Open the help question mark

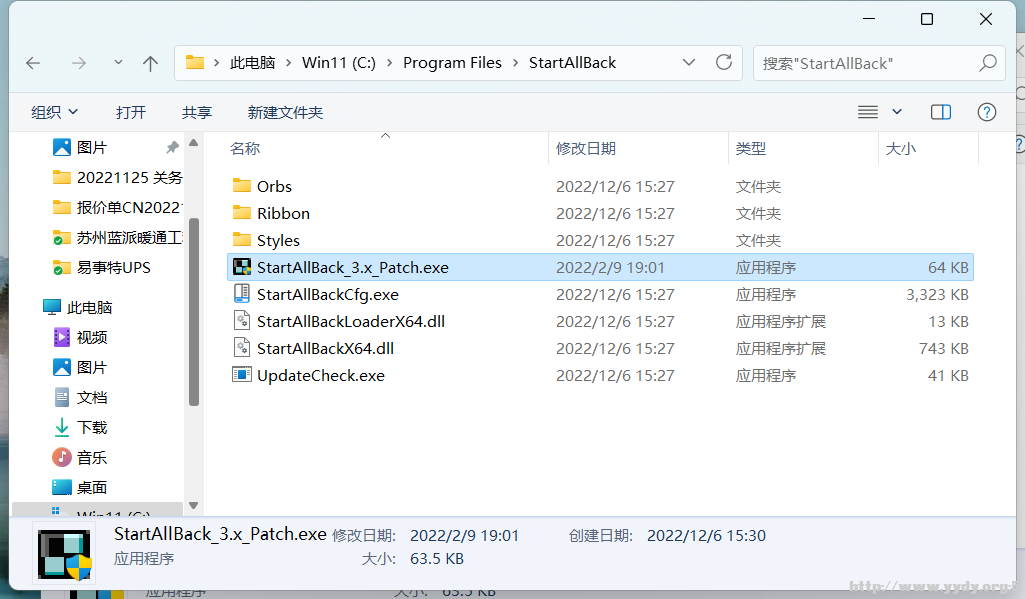pos(986,112)
